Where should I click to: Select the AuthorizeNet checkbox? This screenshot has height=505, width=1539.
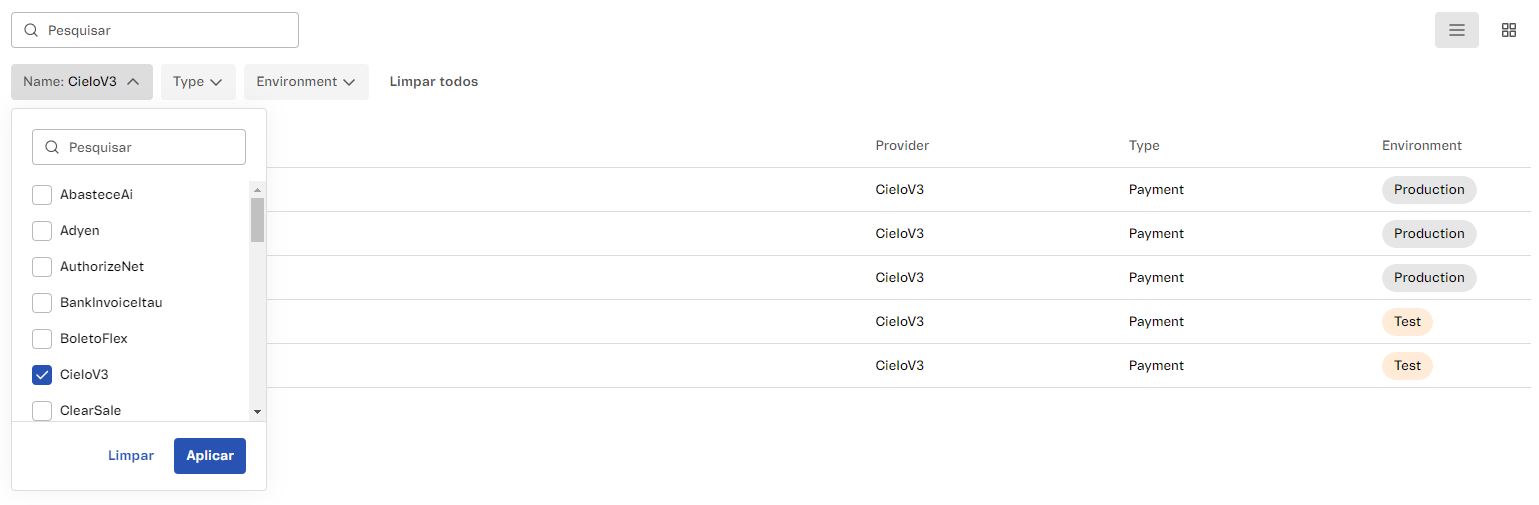42,267
